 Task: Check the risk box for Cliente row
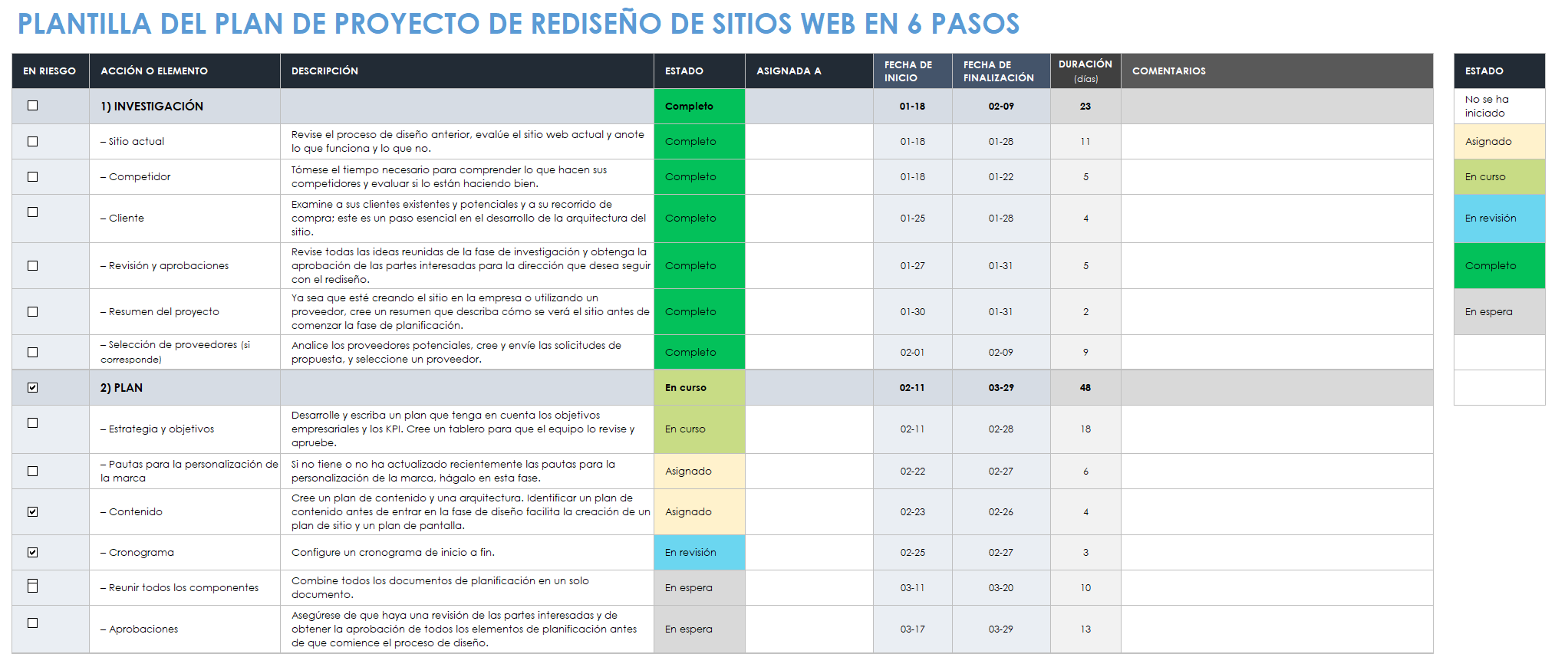pyautogui.click(x=32, y=212)
